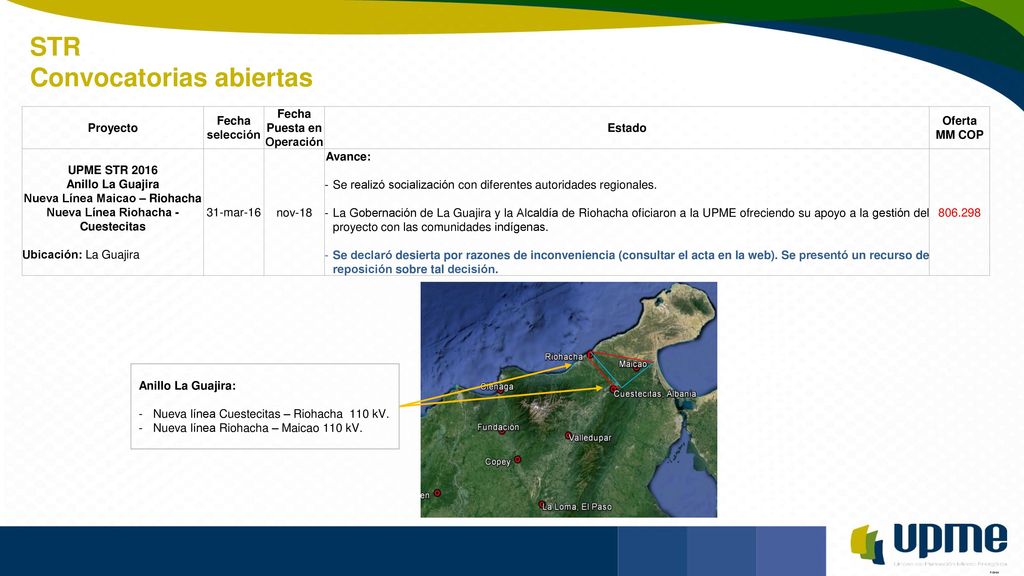Screen dimensions: 1024x576
Task: Select the Fecha selección column header
Action: pyautogui.click(x=233, y=128)
